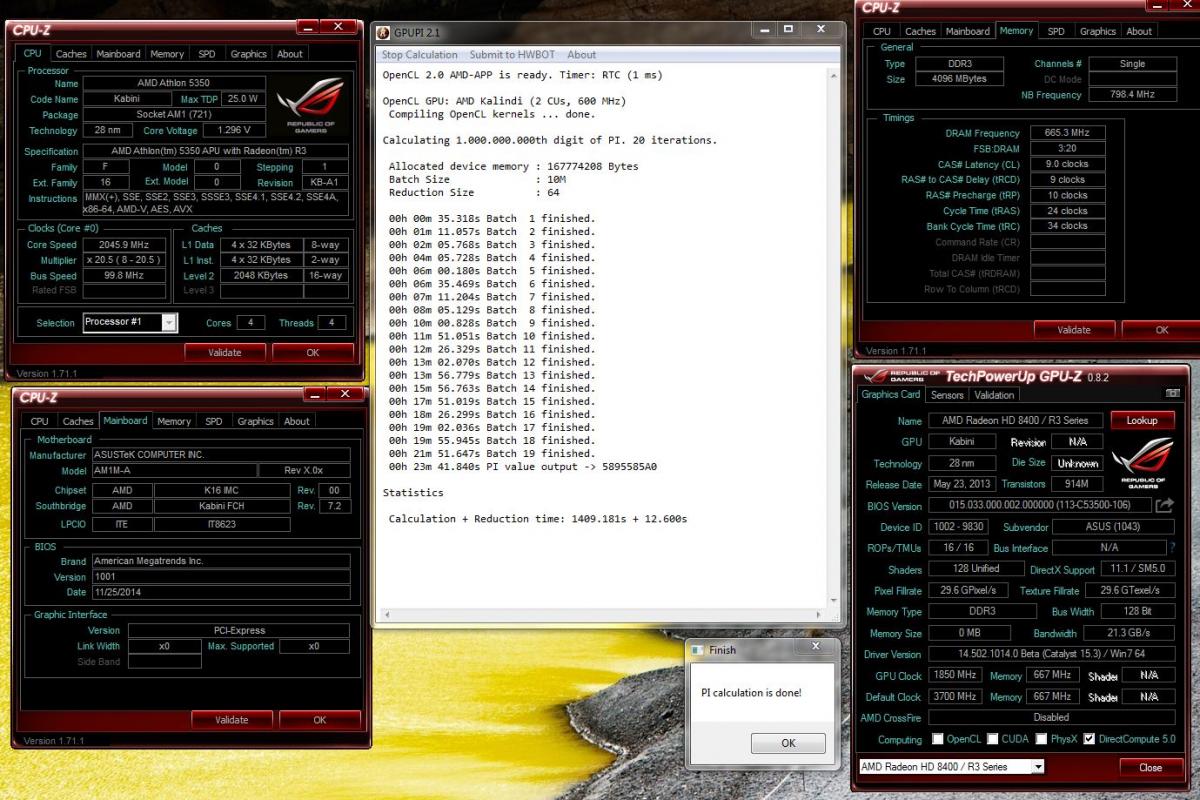Click the '1850 MHz' GPU Clock field
This screenshot has width=1200, height=800.
956,675
